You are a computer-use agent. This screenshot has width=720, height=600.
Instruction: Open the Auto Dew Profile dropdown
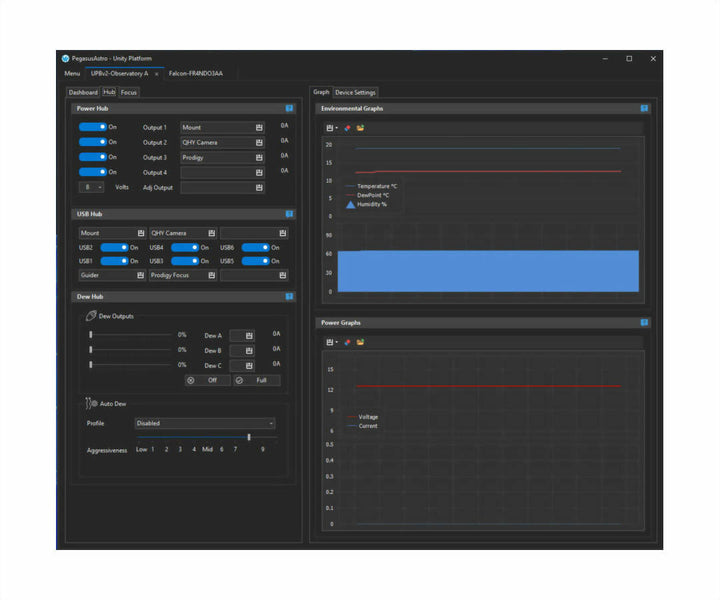[x=205, y=423]
